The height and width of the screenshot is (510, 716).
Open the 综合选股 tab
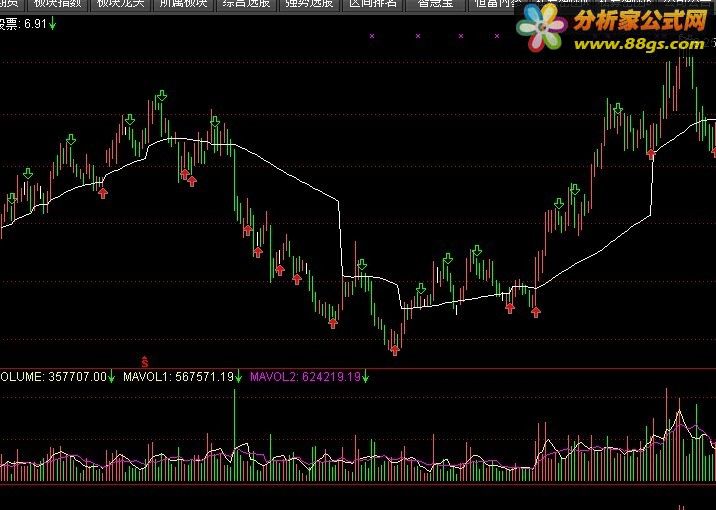coord(247,4)
